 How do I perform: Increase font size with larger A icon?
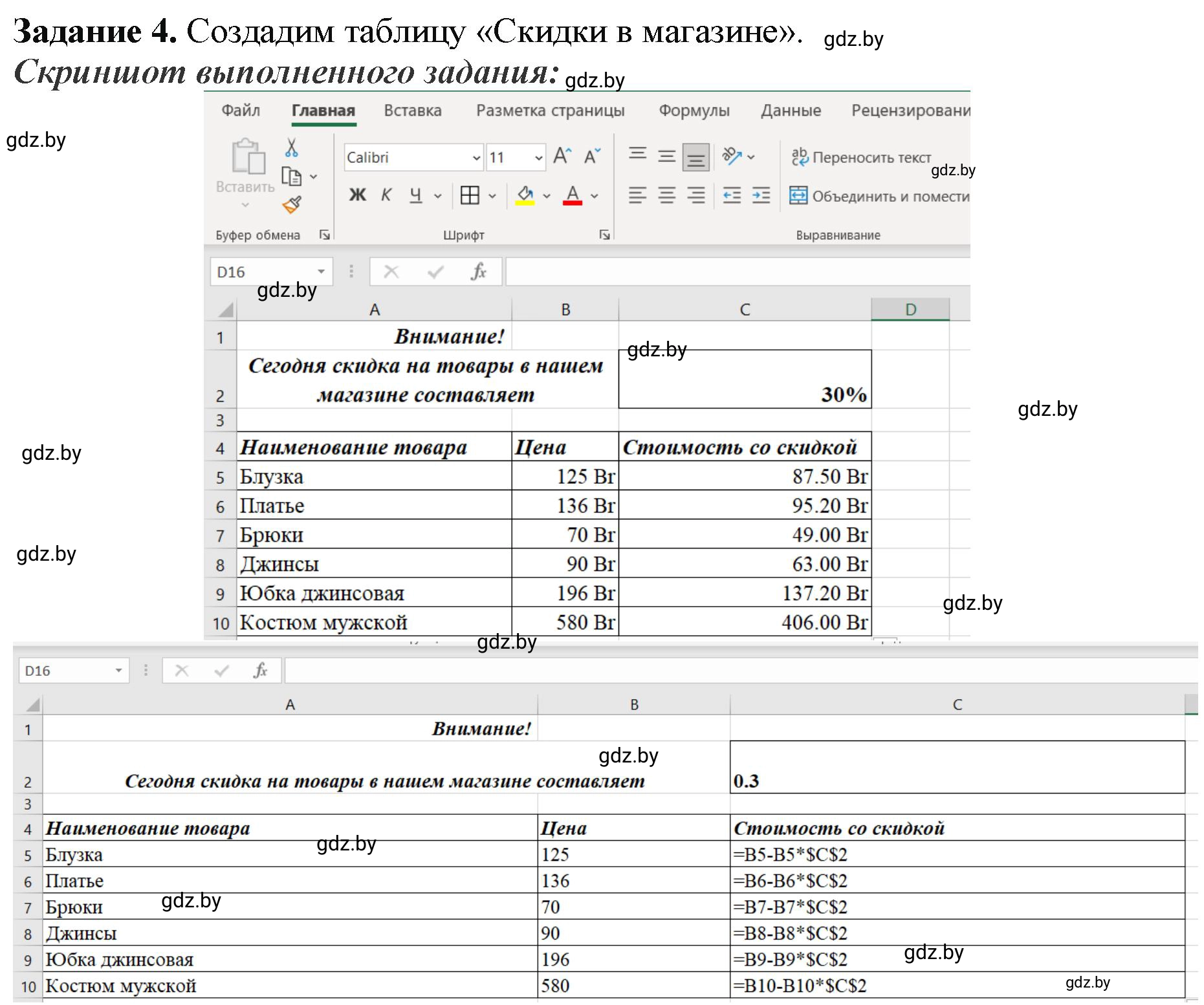[x=562, y=156]
